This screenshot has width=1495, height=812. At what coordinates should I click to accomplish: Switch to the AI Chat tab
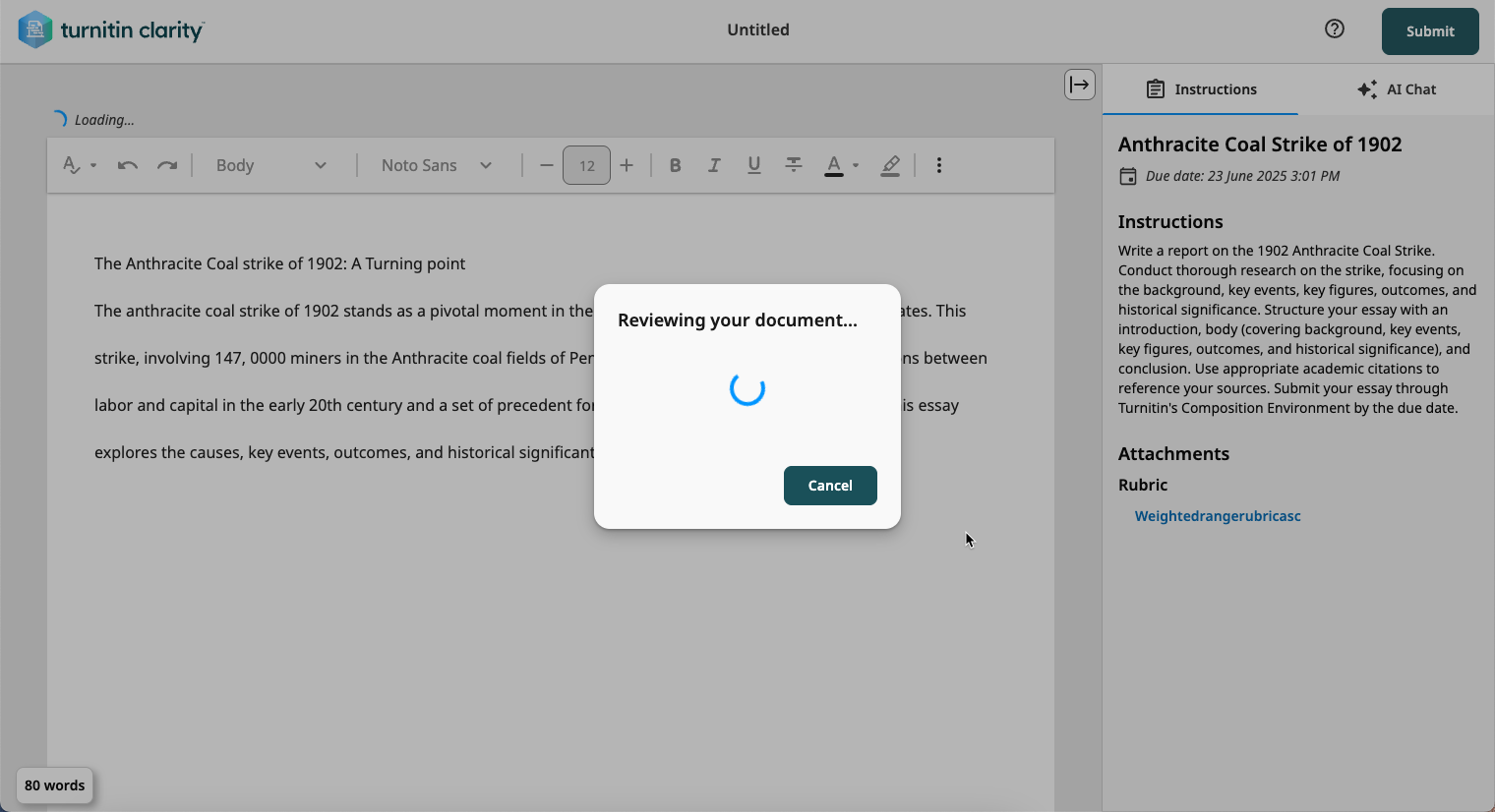1397,89
